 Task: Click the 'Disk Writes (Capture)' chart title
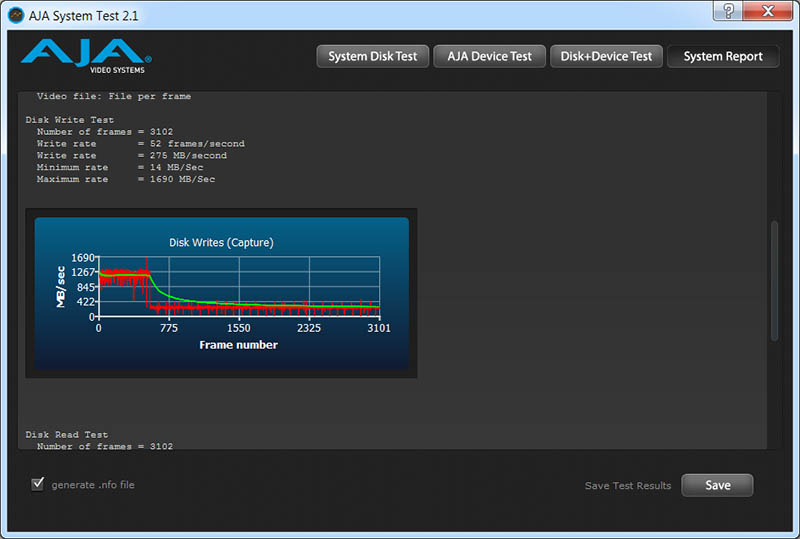click(221, 242)
